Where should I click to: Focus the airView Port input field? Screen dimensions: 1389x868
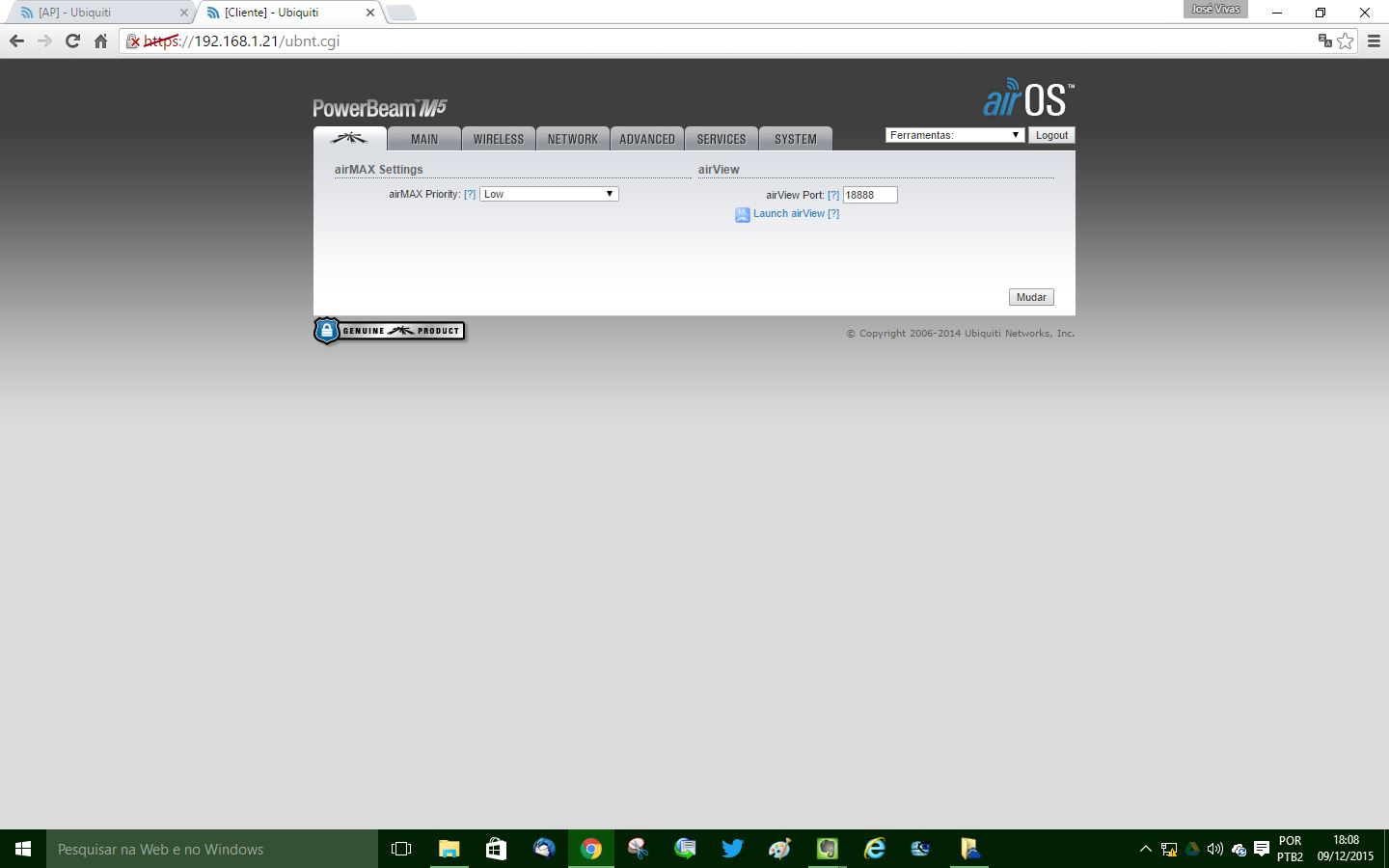(870, 195)
